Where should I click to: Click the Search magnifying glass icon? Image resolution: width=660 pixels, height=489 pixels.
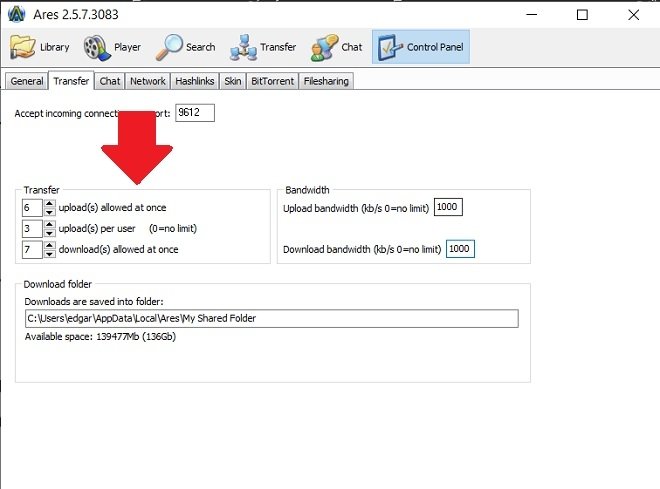pos(169,47)
